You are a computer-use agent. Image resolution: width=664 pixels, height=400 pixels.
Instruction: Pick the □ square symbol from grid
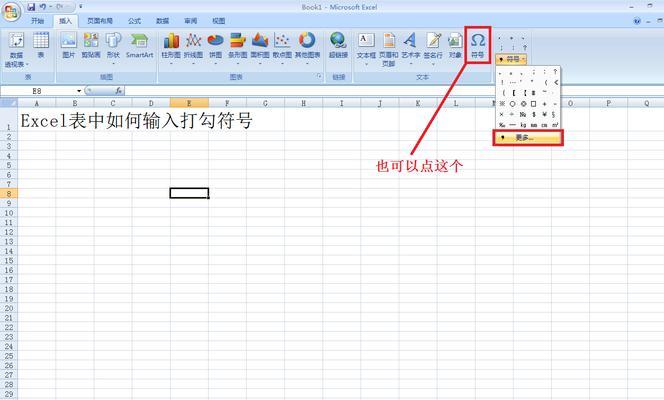coord(534,104)
